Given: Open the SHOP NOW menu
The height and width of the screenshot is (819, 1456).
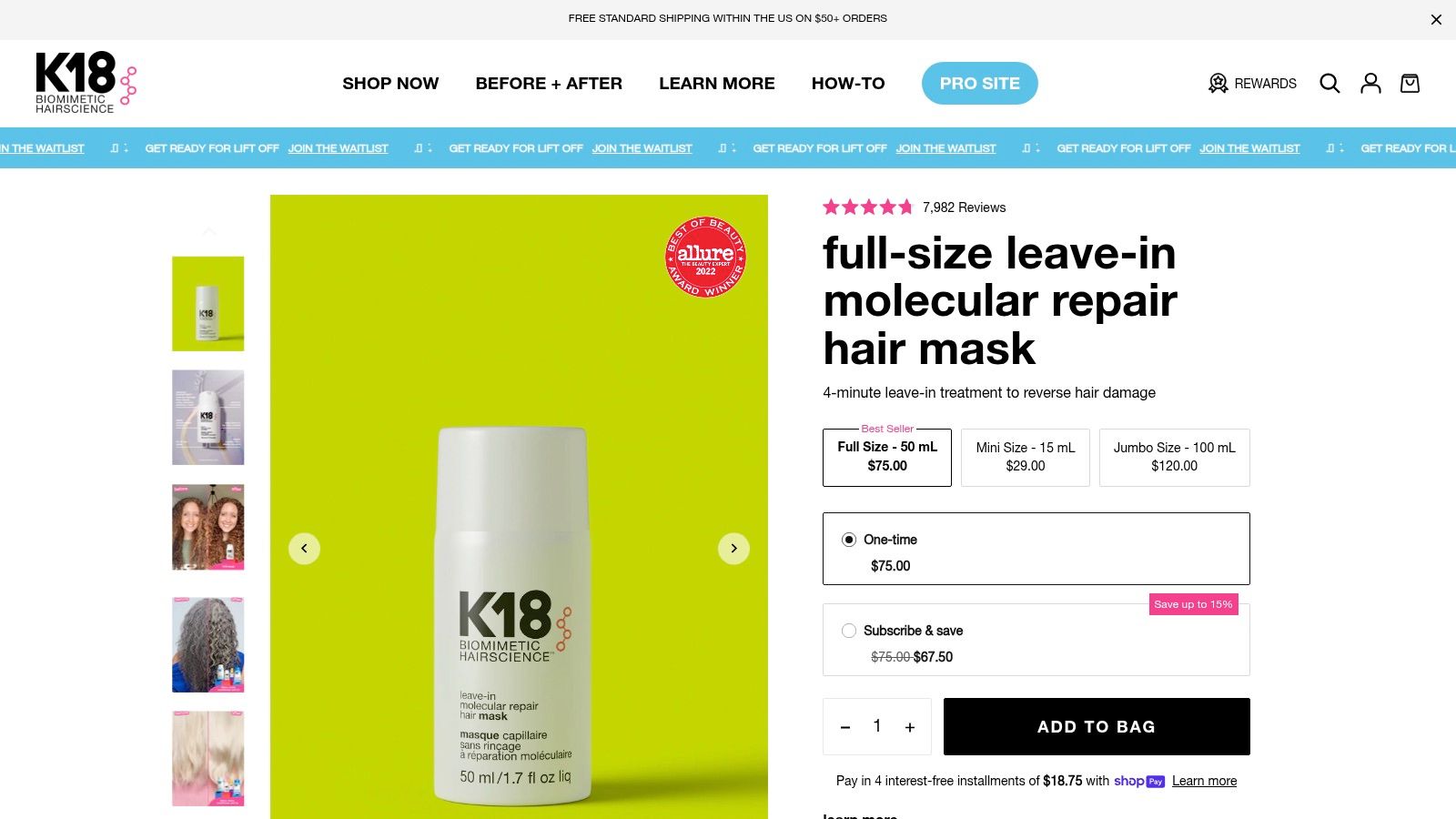Looking at the screenshot, I should (x=390, y=84).
